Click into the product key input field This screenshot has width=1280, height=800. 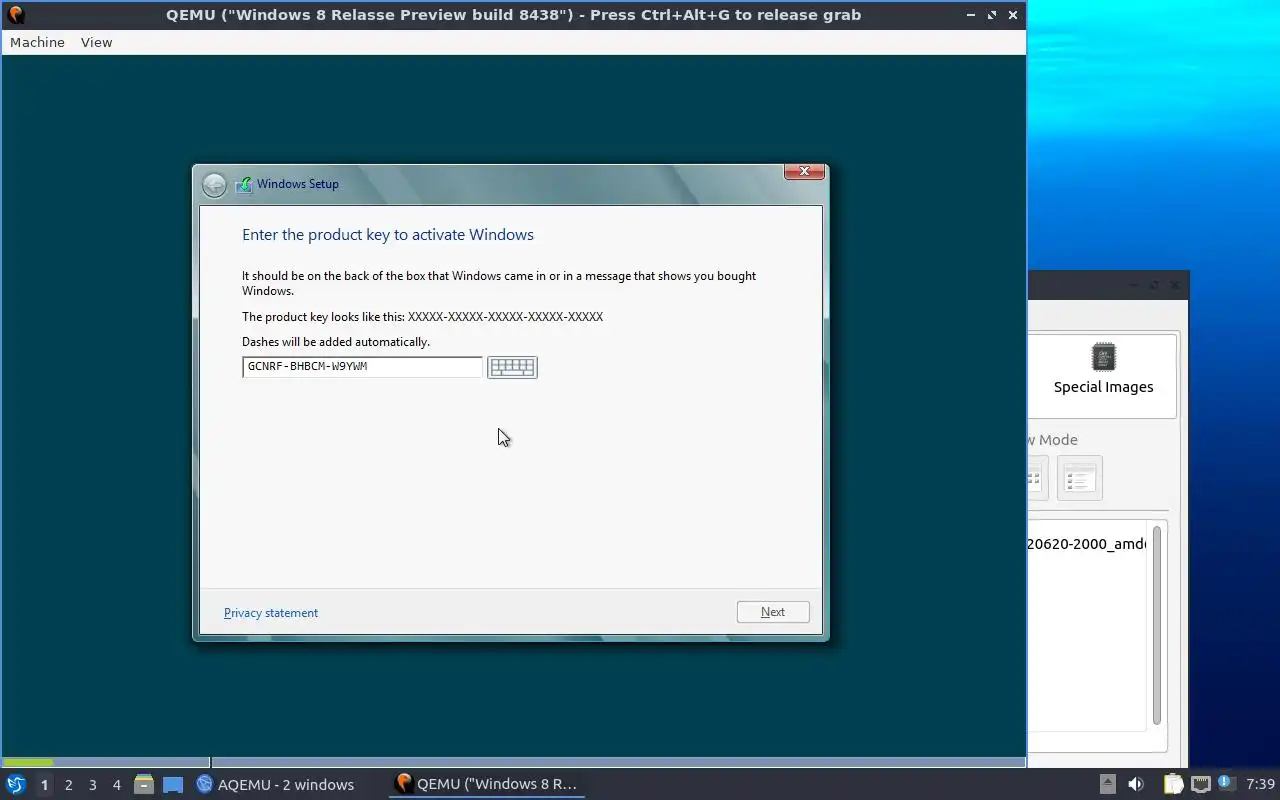click(x=362, y=367)
